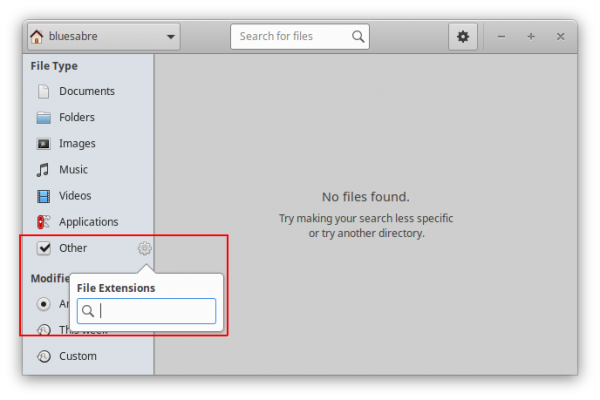Select the Any time radio button
The height and width of the screenshot is (400, 600).
point(44,304)
